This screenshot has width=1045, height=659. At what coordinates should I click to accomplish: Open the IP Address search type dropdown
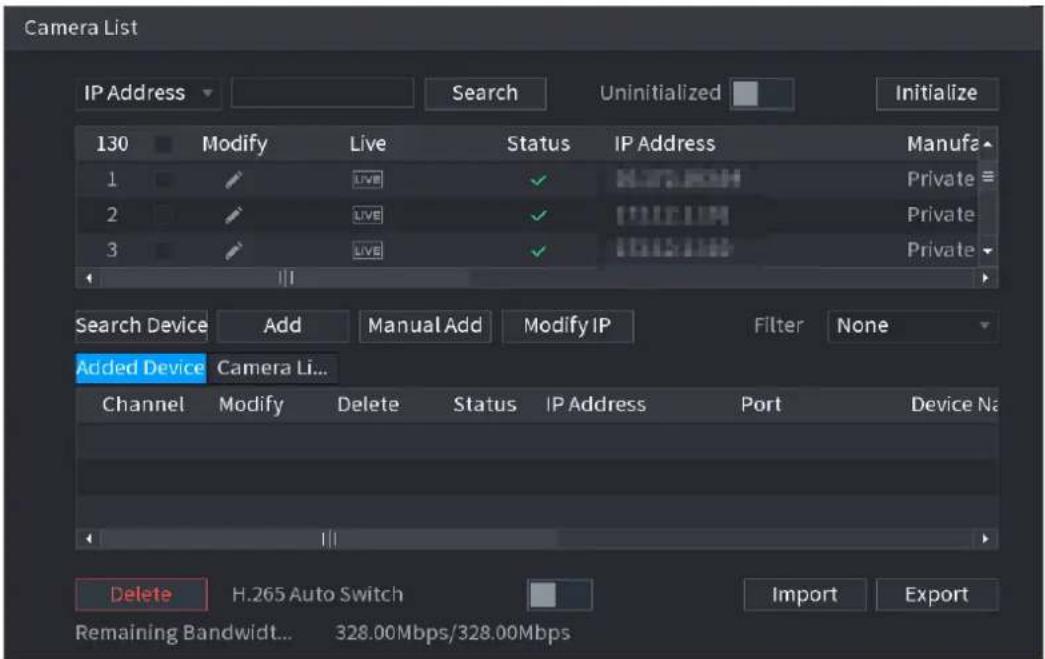point(148,93)
